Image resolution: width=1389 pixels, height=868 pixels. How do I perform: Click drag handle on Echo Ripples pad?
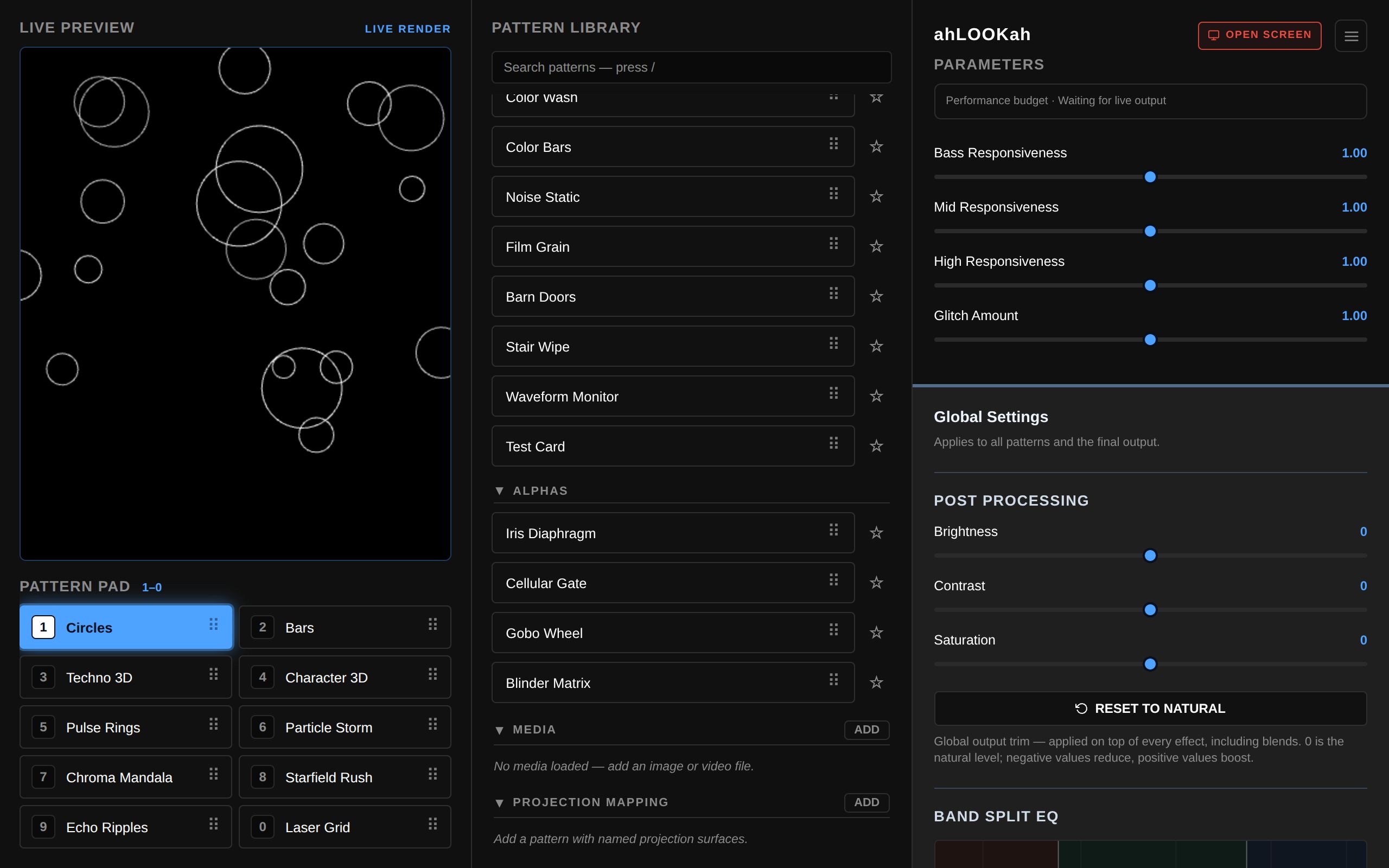[214, 824]
